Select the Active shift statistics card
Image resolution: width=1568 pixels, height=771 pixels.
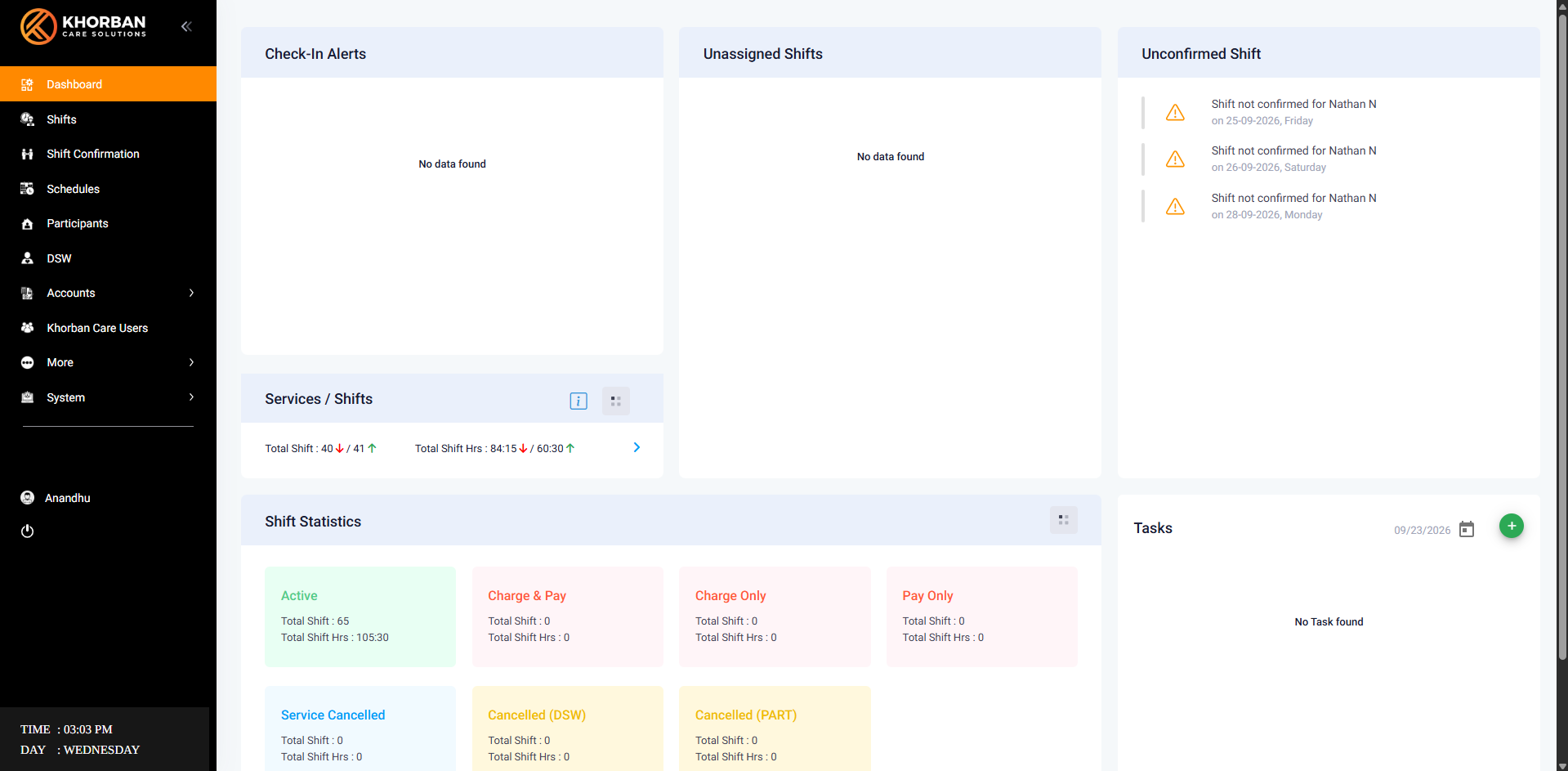[360, 616]
